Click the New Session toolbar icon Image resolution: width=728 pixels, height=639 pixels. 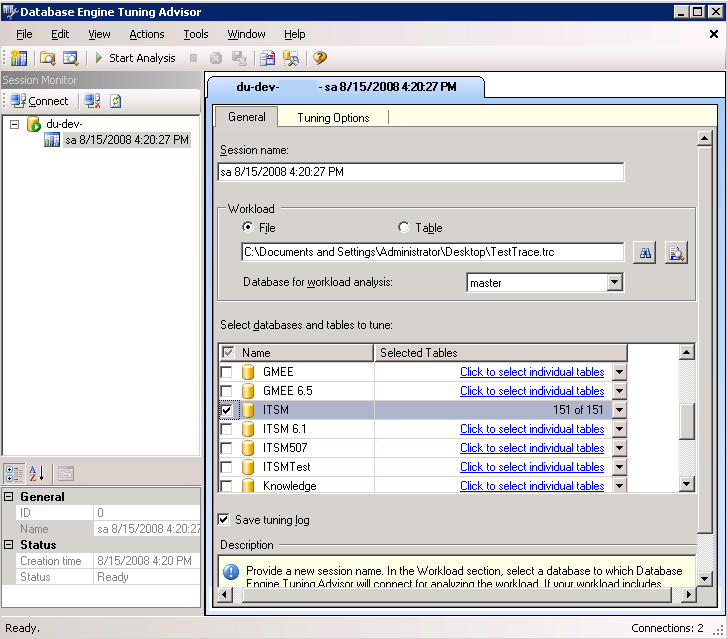[18, 58]
